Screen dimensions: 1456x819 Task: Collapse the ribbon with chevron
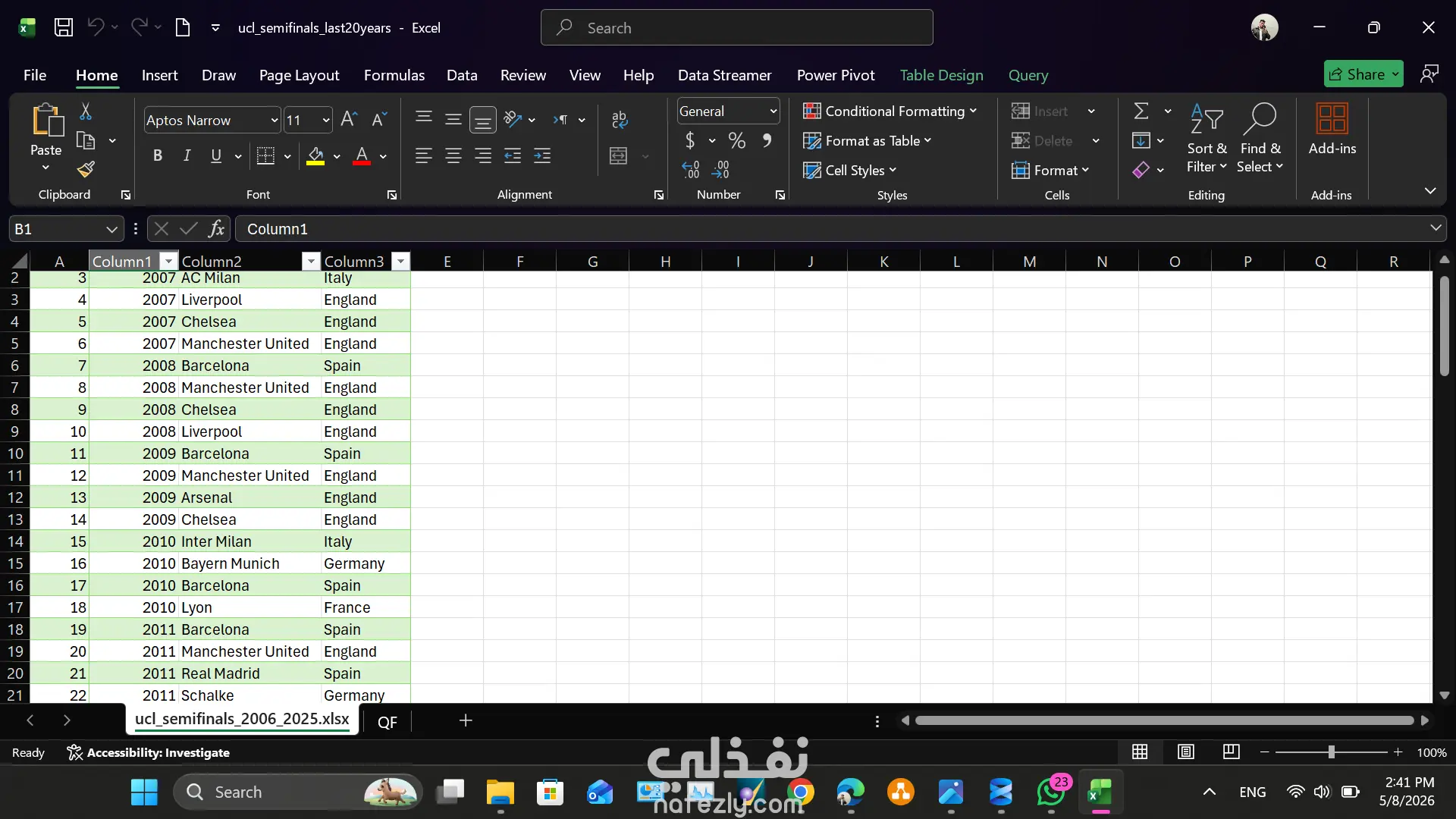click(1429, 191)
